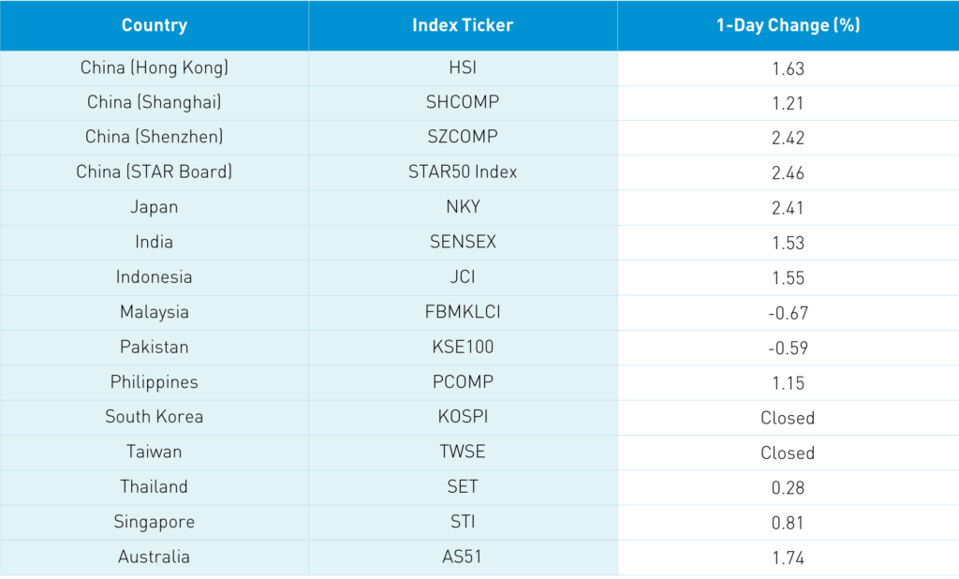
Task: Click the KSE100 ticker cell
Action: 463,347
